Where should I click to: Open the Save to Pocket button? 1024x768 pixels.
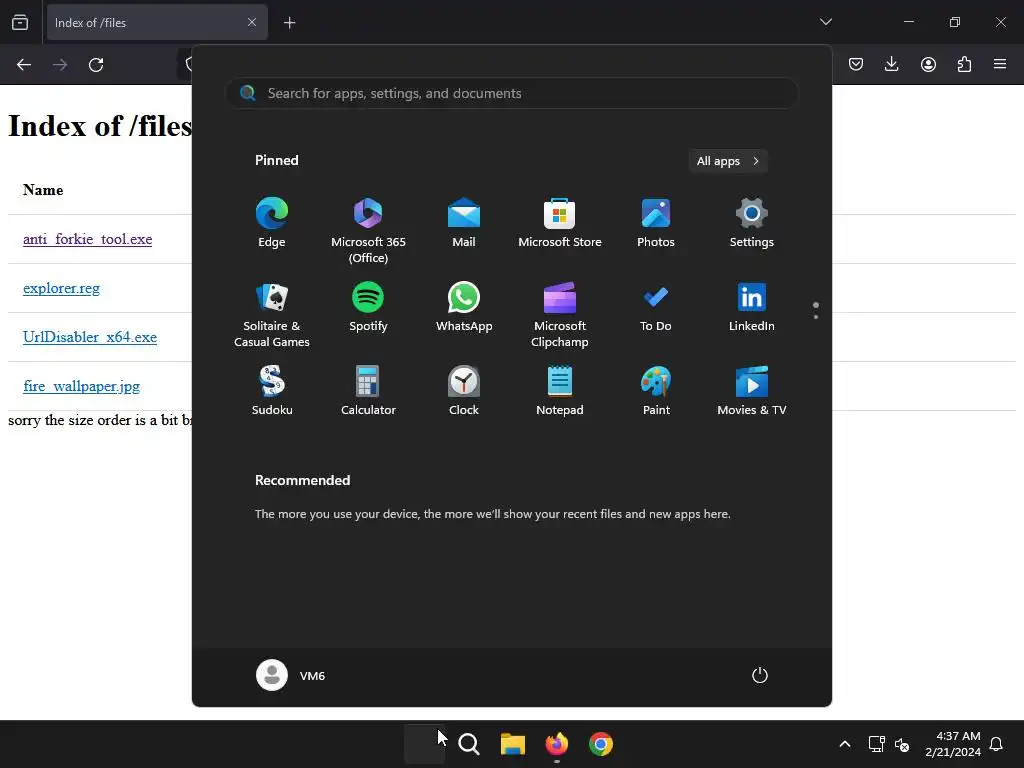856,64
